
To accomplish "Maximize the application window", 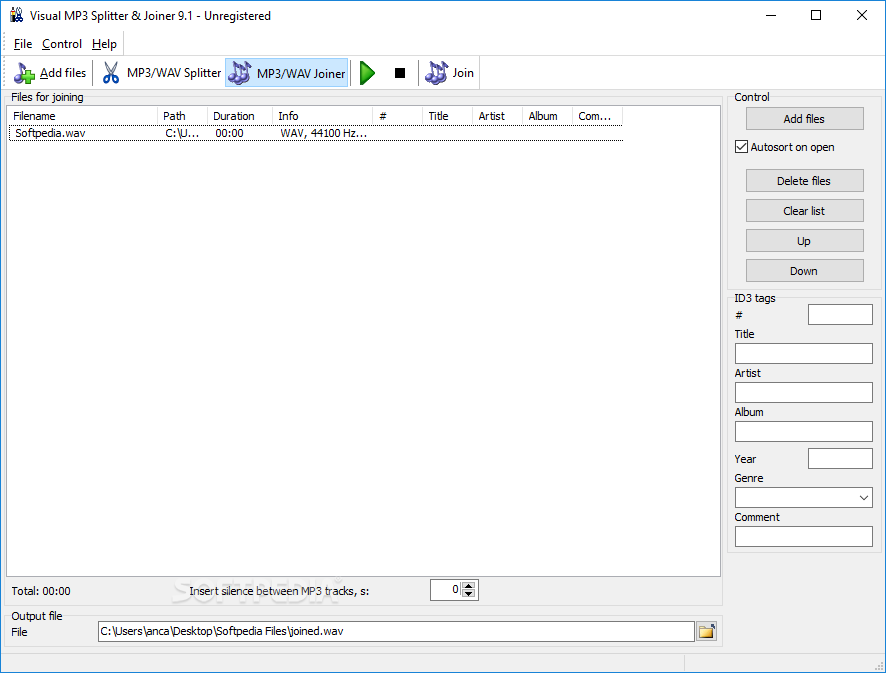I will (815, 15).
